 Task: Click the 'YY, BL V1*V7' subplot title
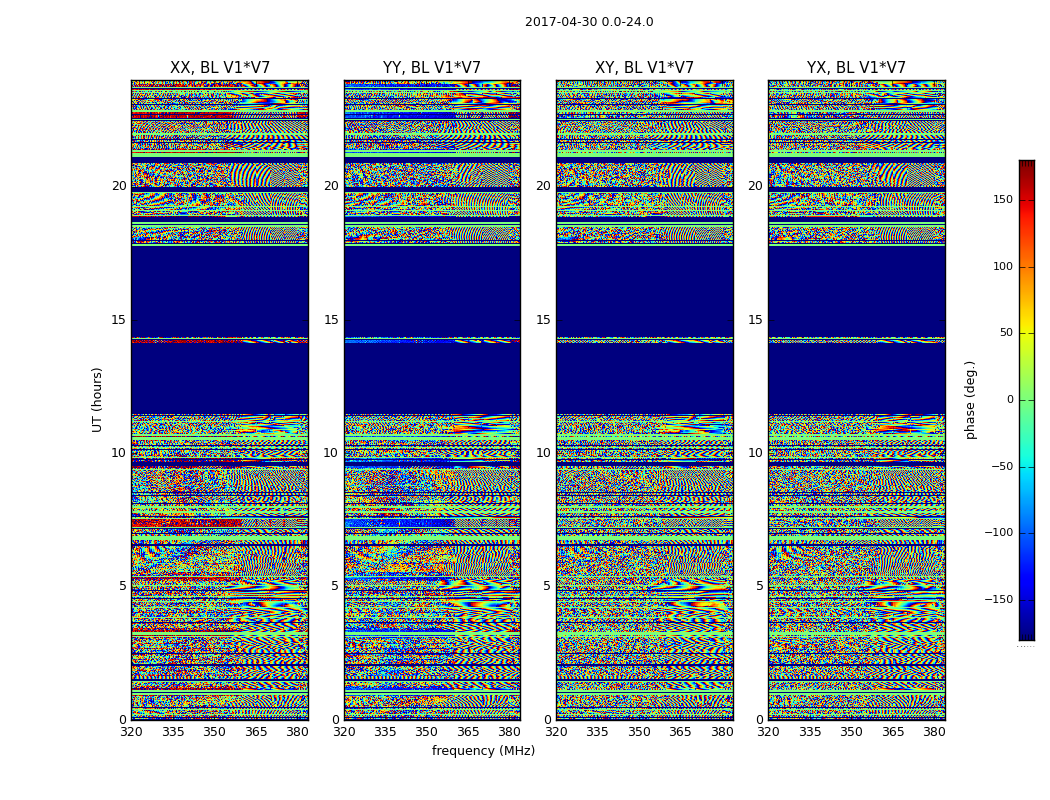click(x=432, y=68)
